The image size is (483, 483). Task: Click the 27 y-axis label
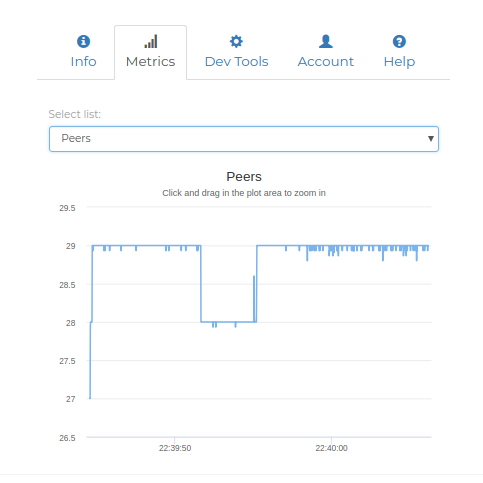71,399
